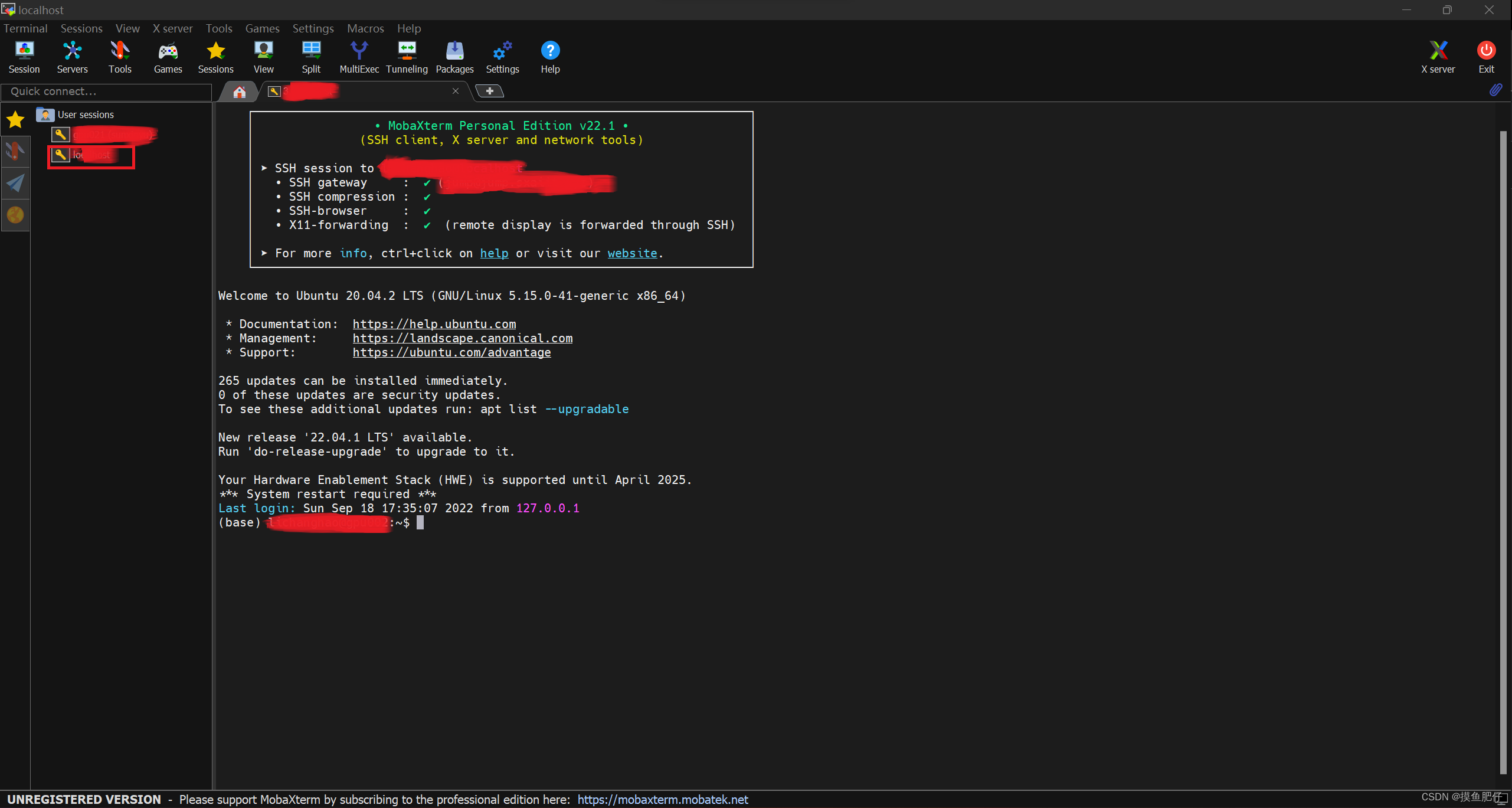The width and height of the screenshot is (1512, 808).
Task: Open the Tunneling configuration
Action: (x=407, y=56)
